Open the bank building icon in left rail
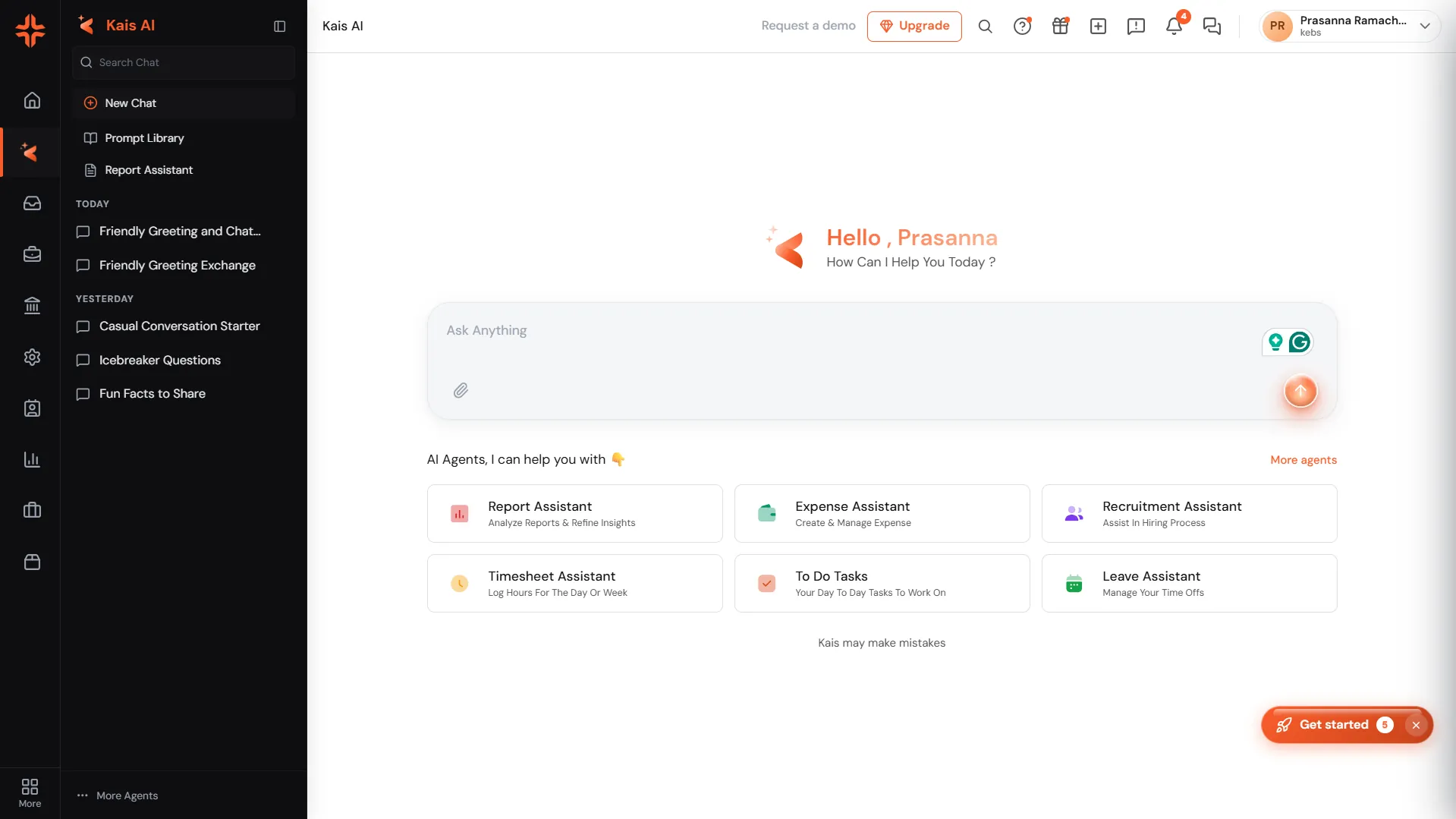Image resolution: width=1456 pixels, height=819 pixels. pos(32,305)
